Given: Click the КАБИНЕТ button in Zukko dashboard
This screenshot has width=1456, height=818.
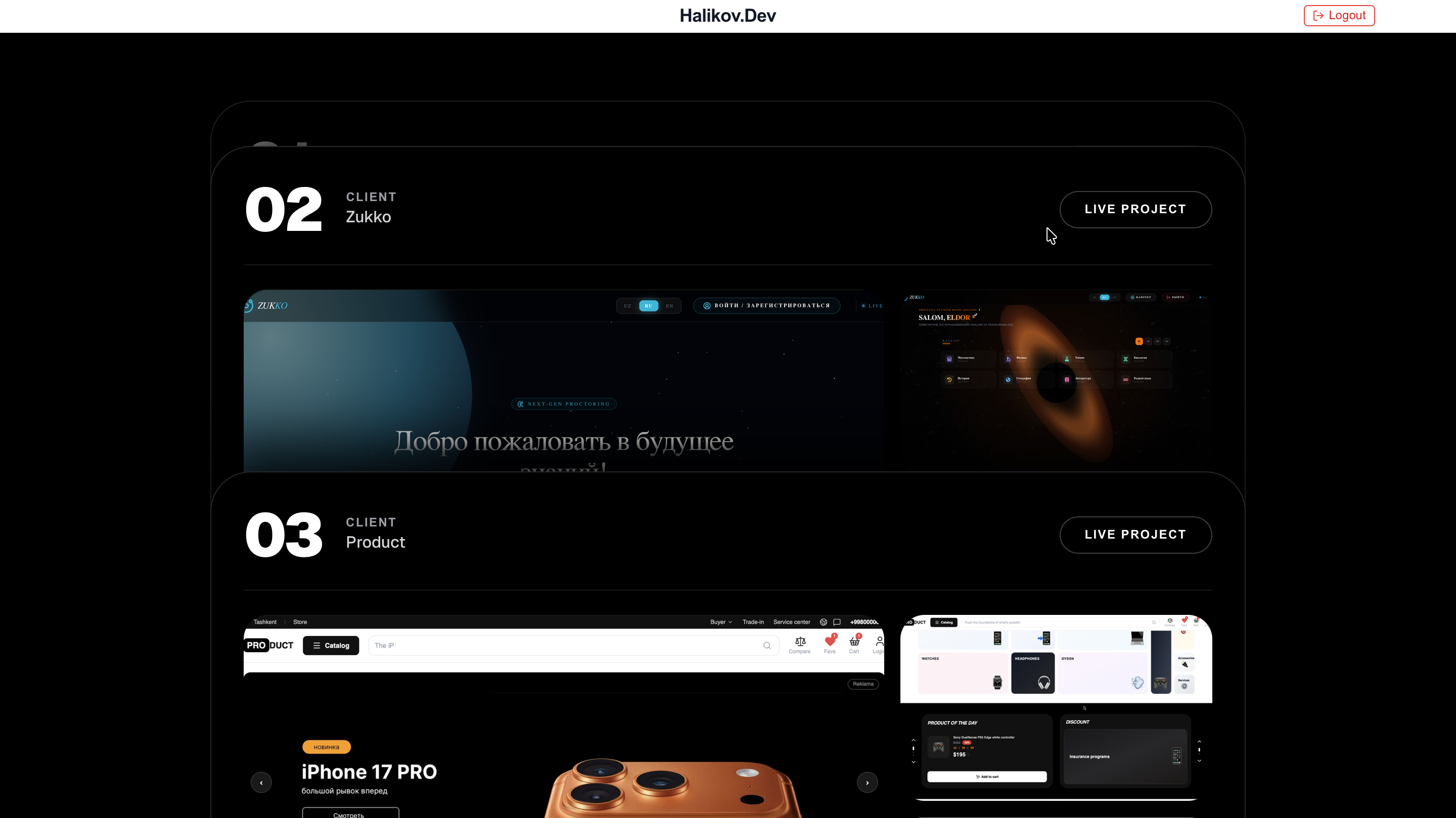Looking at the screenshot, I should 1141,297.
